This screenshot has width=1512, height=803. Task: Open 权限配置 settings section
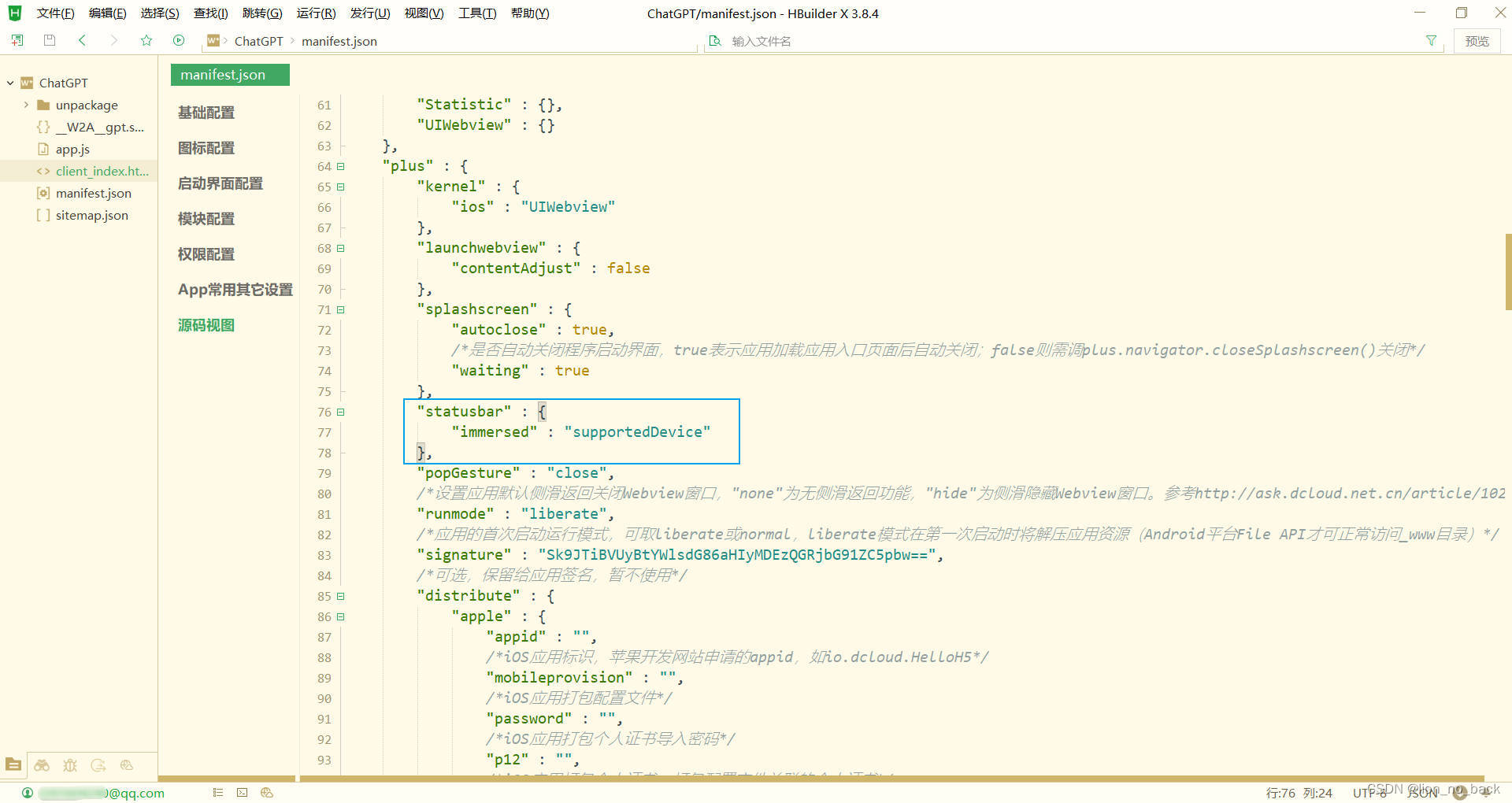click(x=206, y=254)
